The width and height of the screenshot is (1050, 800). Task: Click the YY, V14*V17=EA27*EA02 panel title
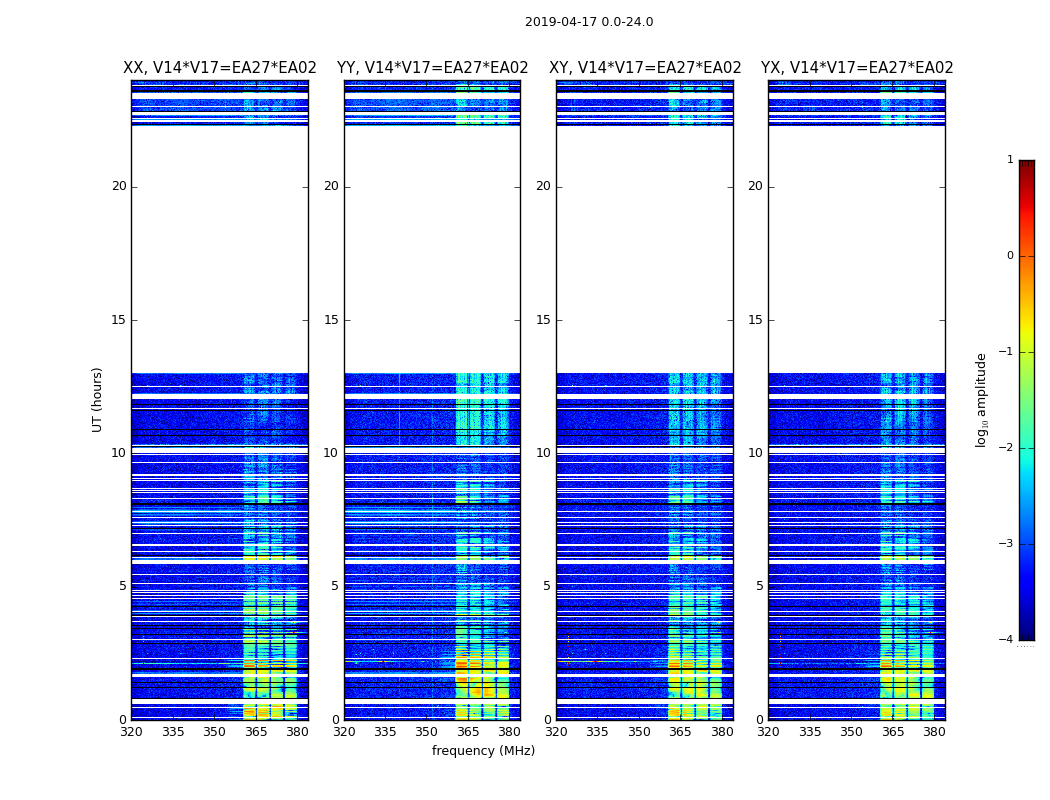[x=433, y=68]
